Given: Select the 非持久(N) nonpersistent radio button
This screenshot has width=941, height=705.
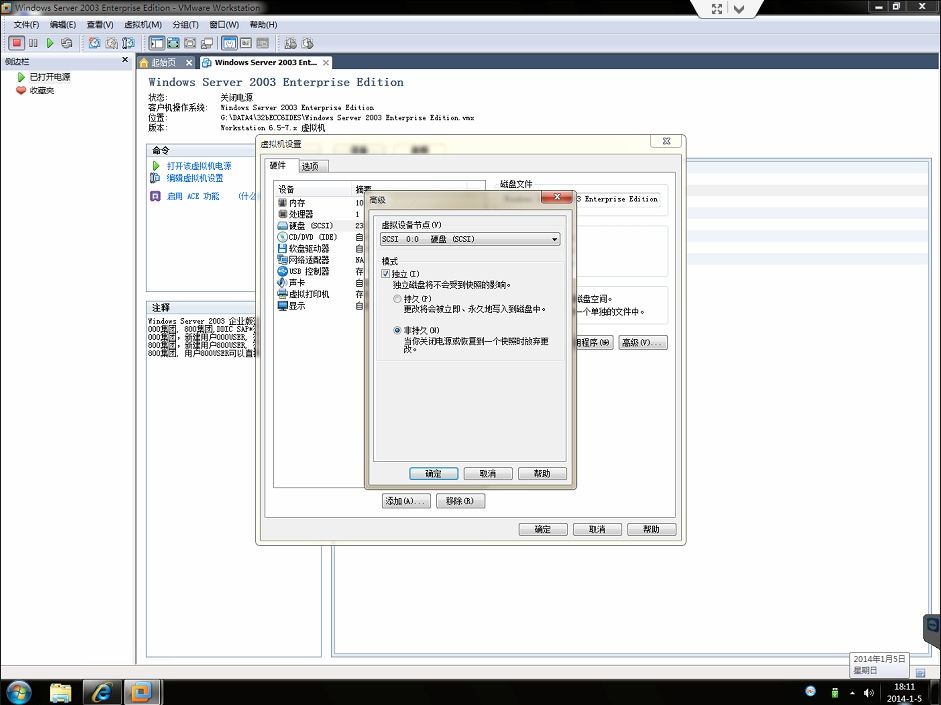Looking at the screenshot, I should [398, 330].
